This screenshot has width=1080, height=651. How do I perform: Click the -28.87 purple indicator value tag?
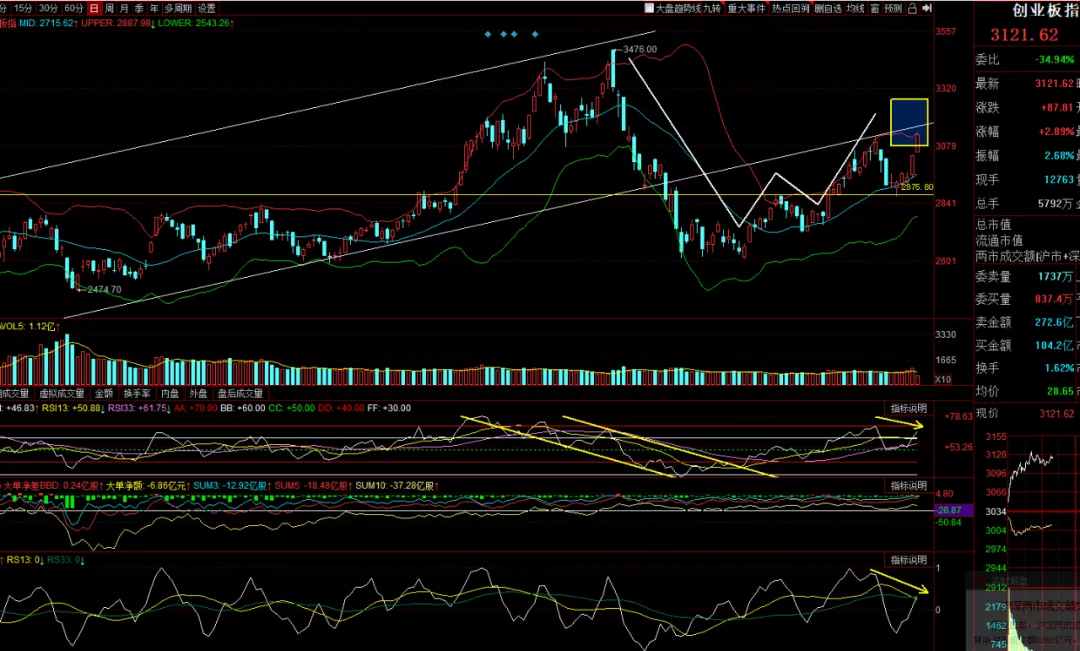coord(953,510)
